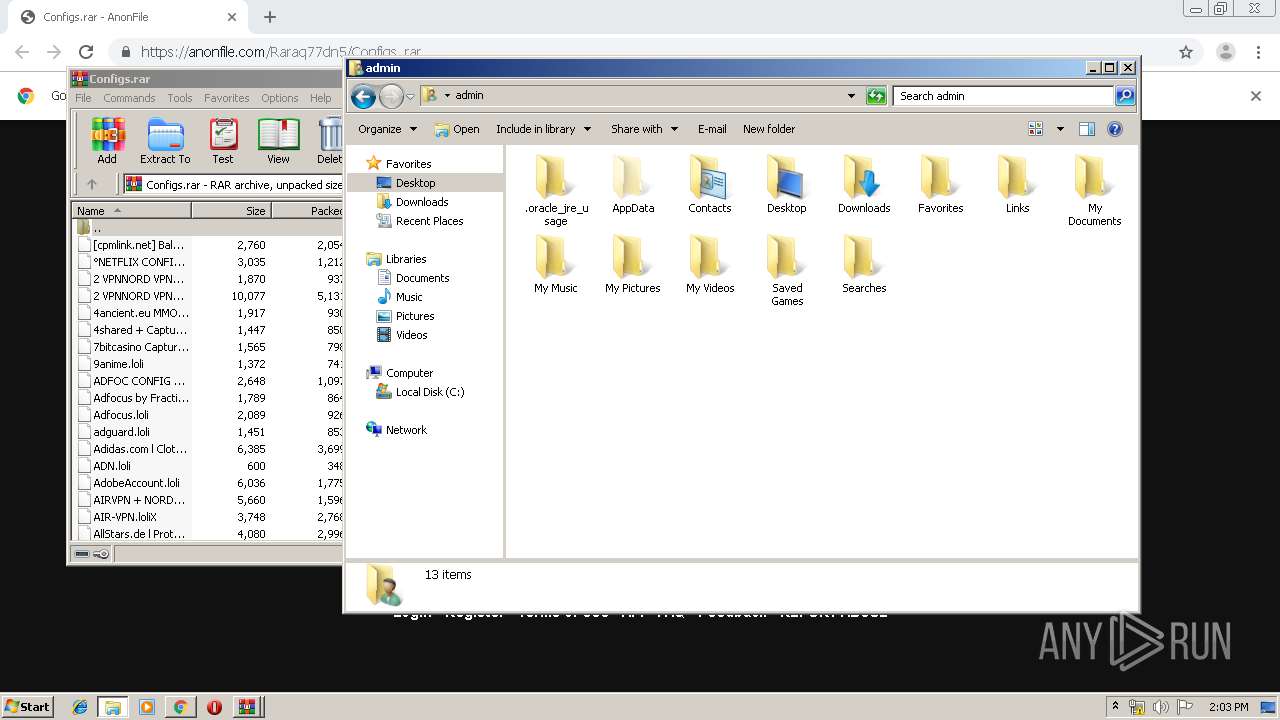Select Network in navigation pane
Image resolution: width=1280 pixels, height=720 pixels.
(406, 430)
